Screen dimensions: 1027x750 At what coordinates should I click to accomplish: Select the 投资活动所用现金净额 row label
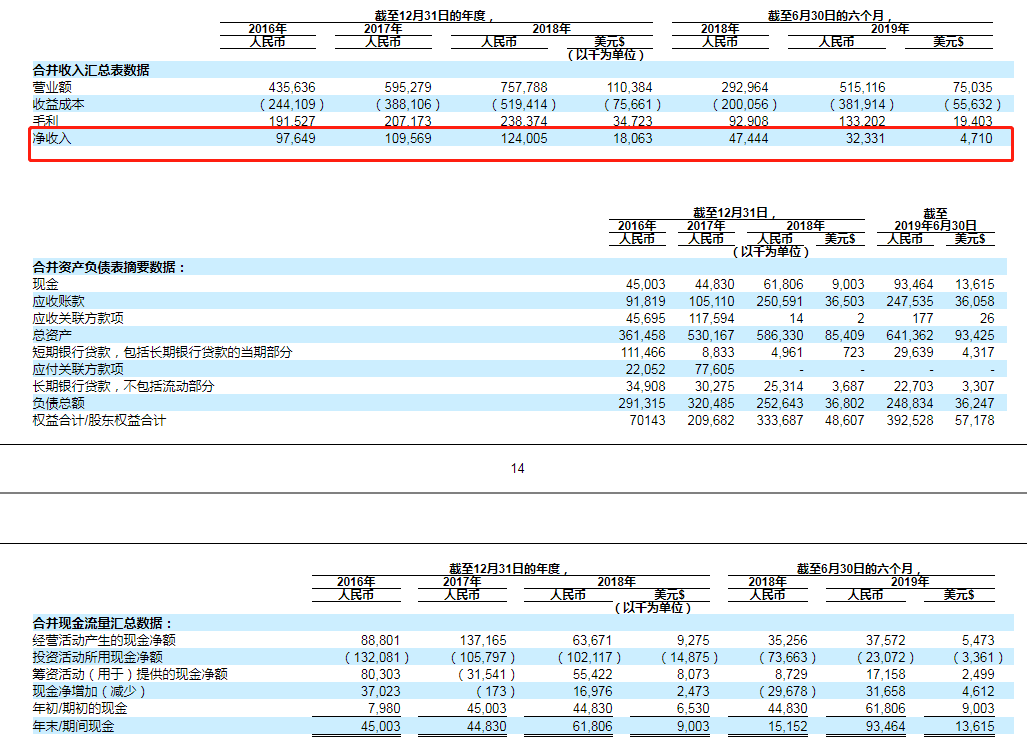point(99,657)
